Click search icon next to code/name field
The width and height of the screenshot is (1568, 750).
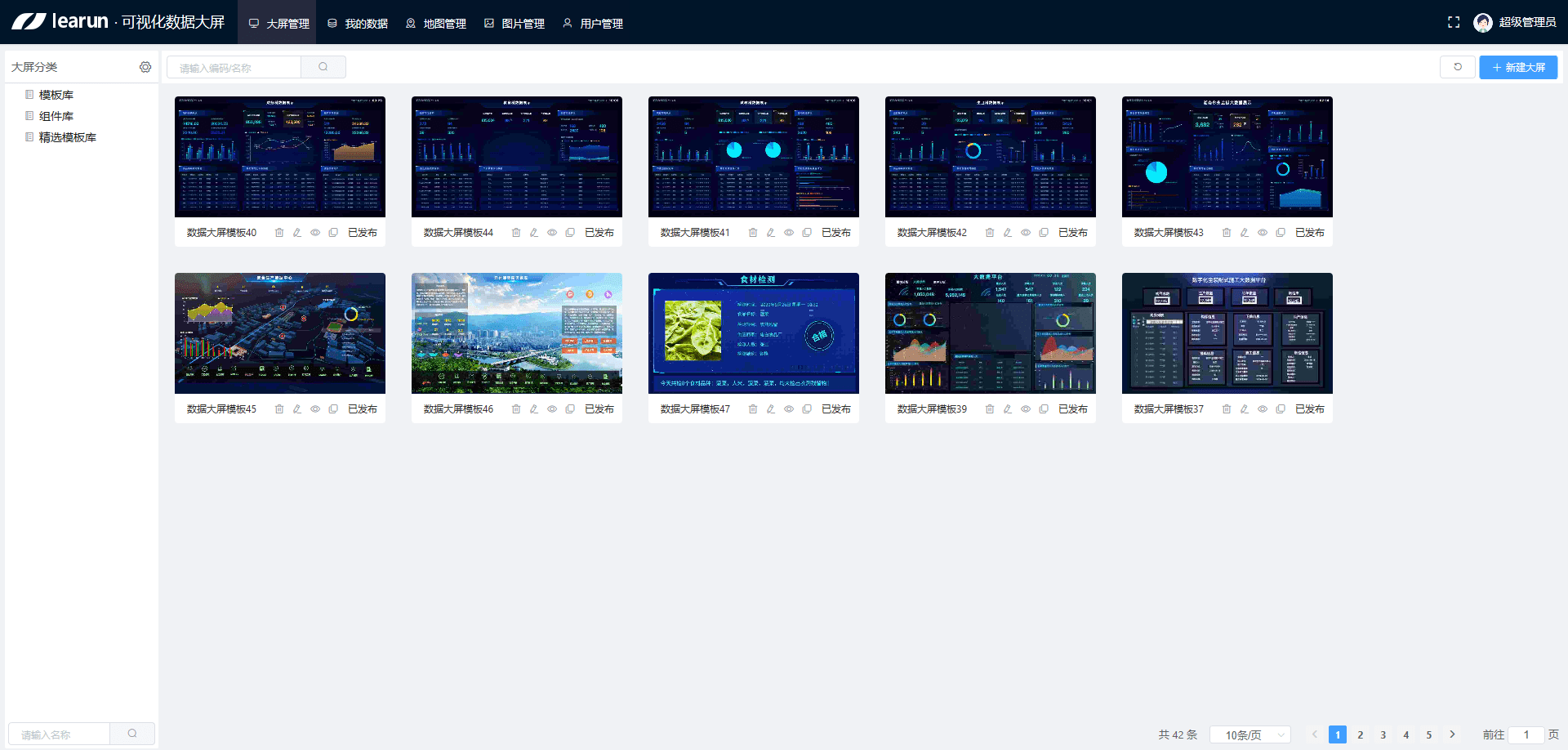pyautogui.click(x=323, y=67)
